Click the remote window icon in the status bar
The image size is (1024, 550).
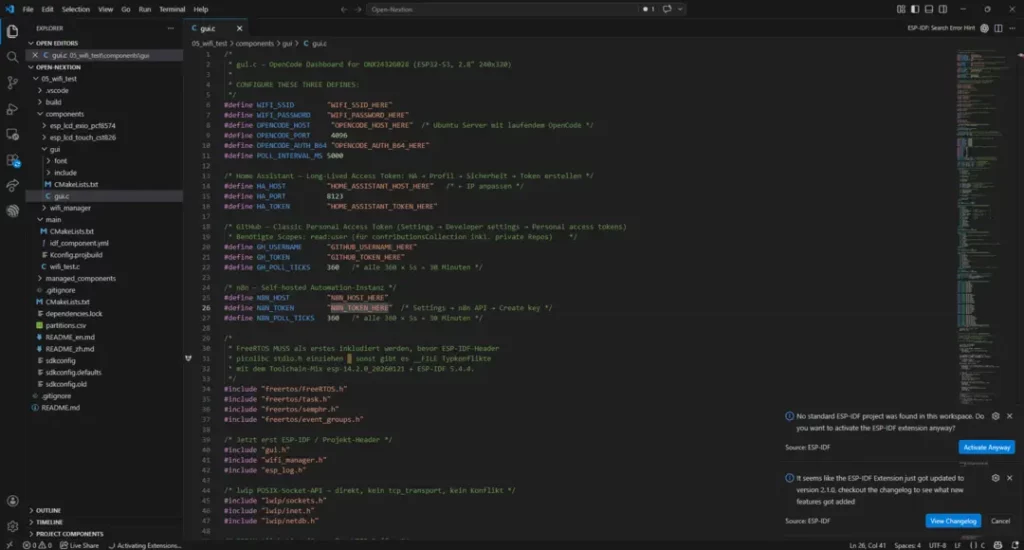[x=8, y=545]
